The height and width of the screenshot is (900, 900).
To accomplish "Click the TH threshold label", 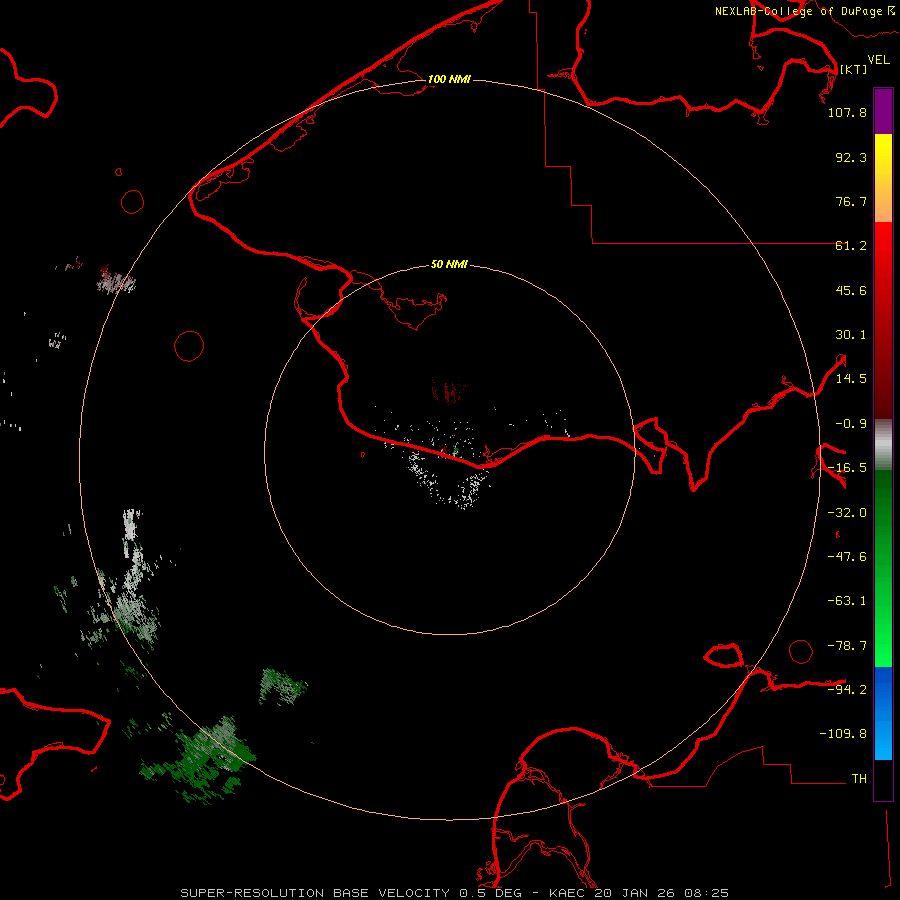I will coord(859,778).
